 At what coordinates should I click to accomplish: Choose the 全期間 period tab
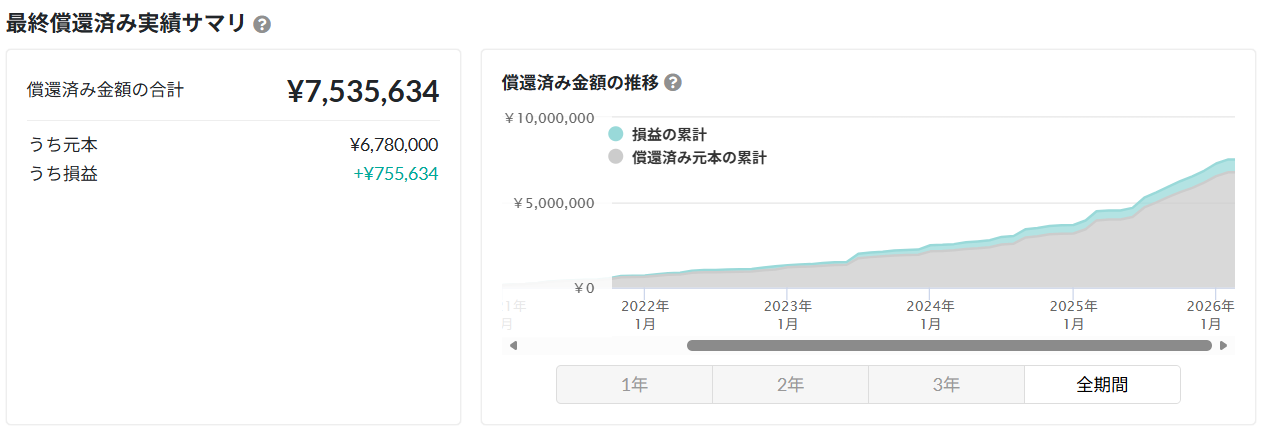click(1102, 384)
